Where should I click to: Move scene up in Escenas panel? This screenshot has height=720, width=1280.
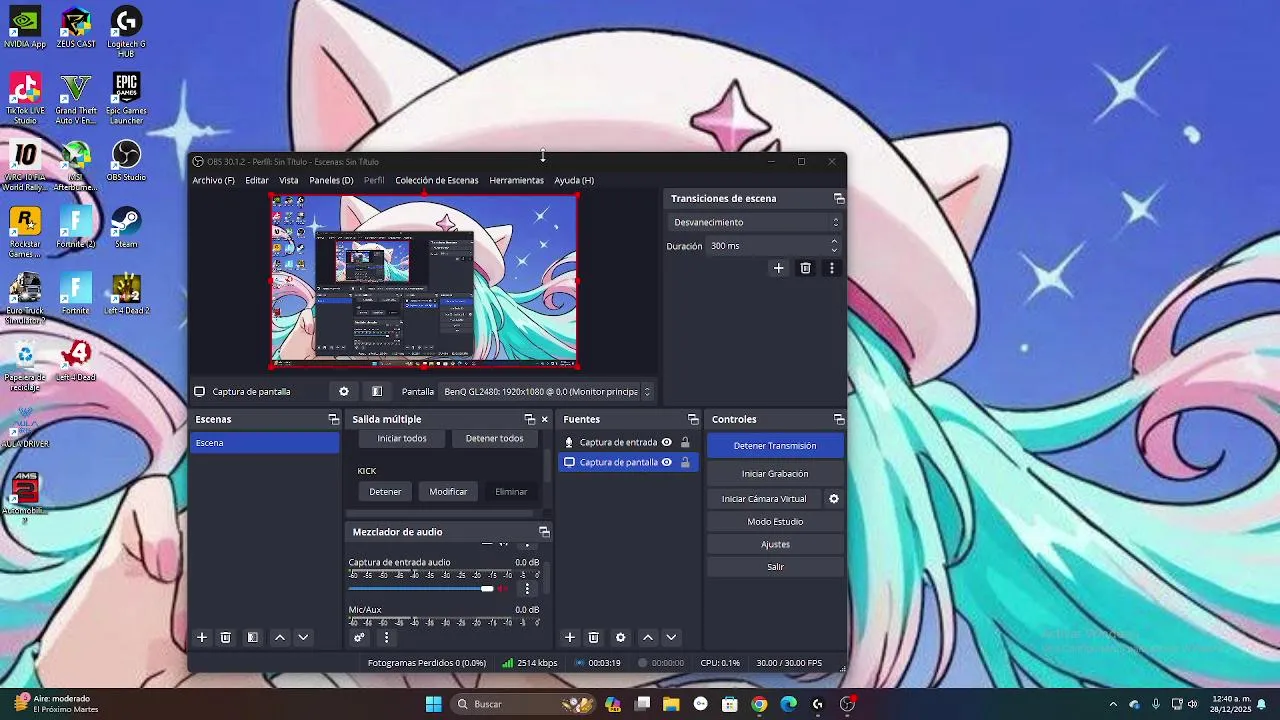[280, 637]
